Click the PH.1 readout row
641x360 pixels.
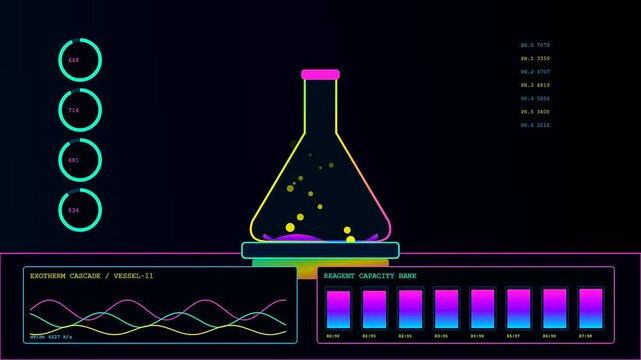pos(535,58)
